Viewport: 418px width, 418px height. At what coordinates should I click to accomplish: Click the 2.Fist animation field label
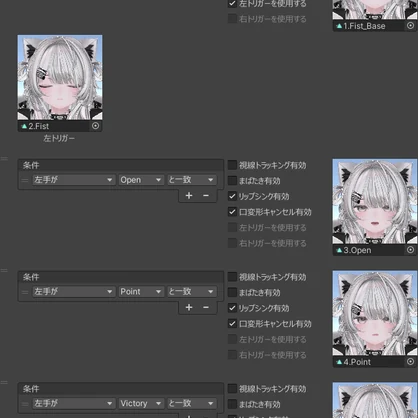tap(39, 126)
